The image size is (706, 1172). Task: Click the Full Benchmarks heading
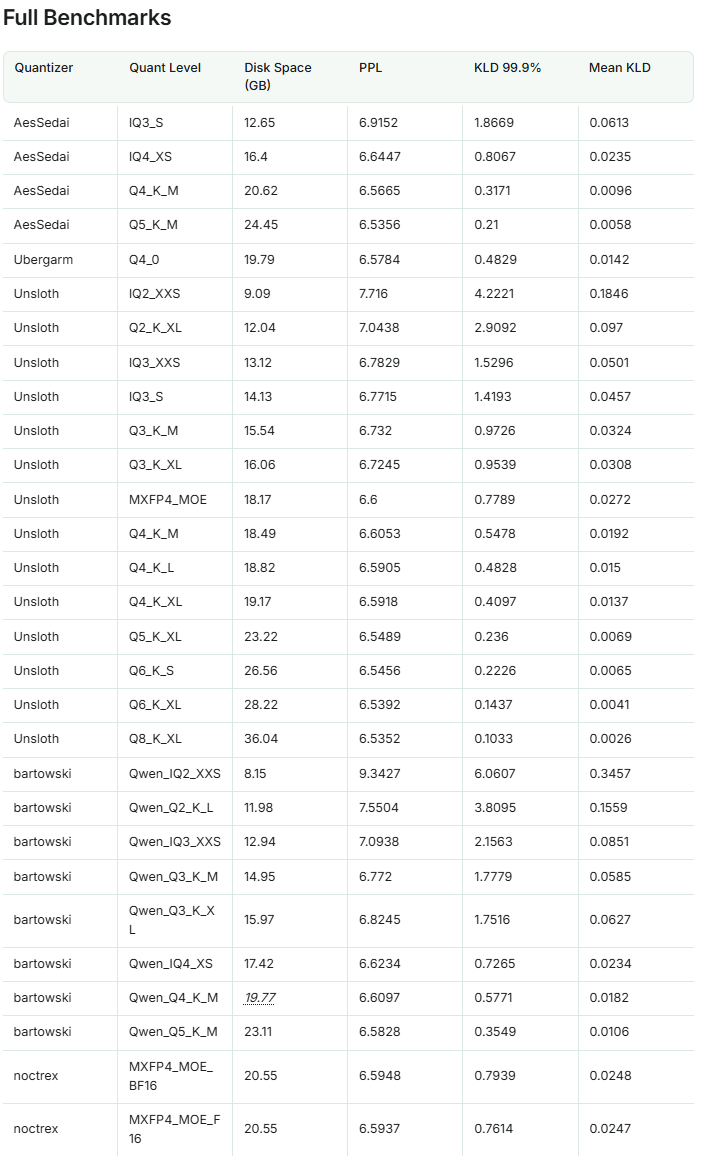[87, 18]
